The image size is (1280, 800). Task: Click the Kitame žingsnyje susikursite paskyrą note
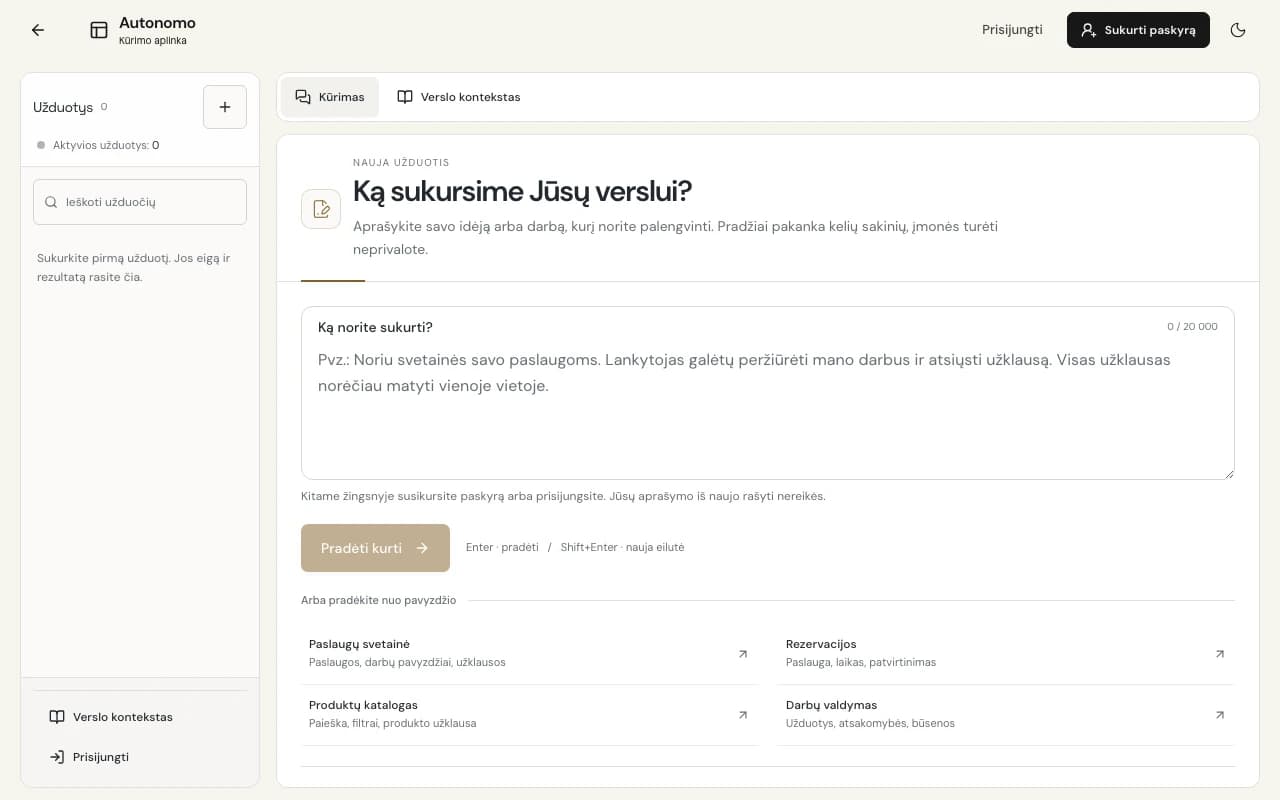click(563, 496)
